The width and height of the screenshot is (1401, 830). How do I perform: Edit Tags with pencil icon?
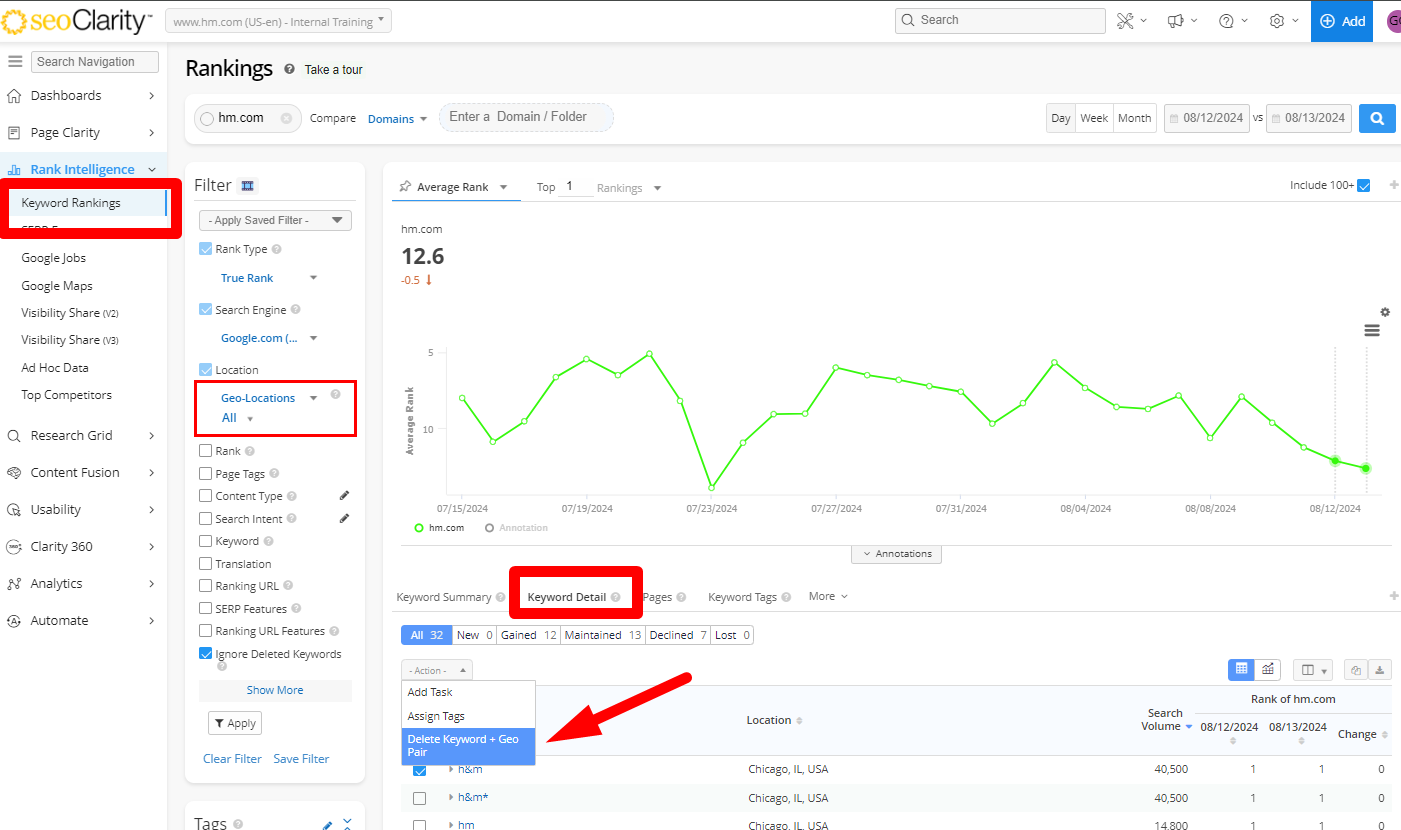click(x=327, y=825)
